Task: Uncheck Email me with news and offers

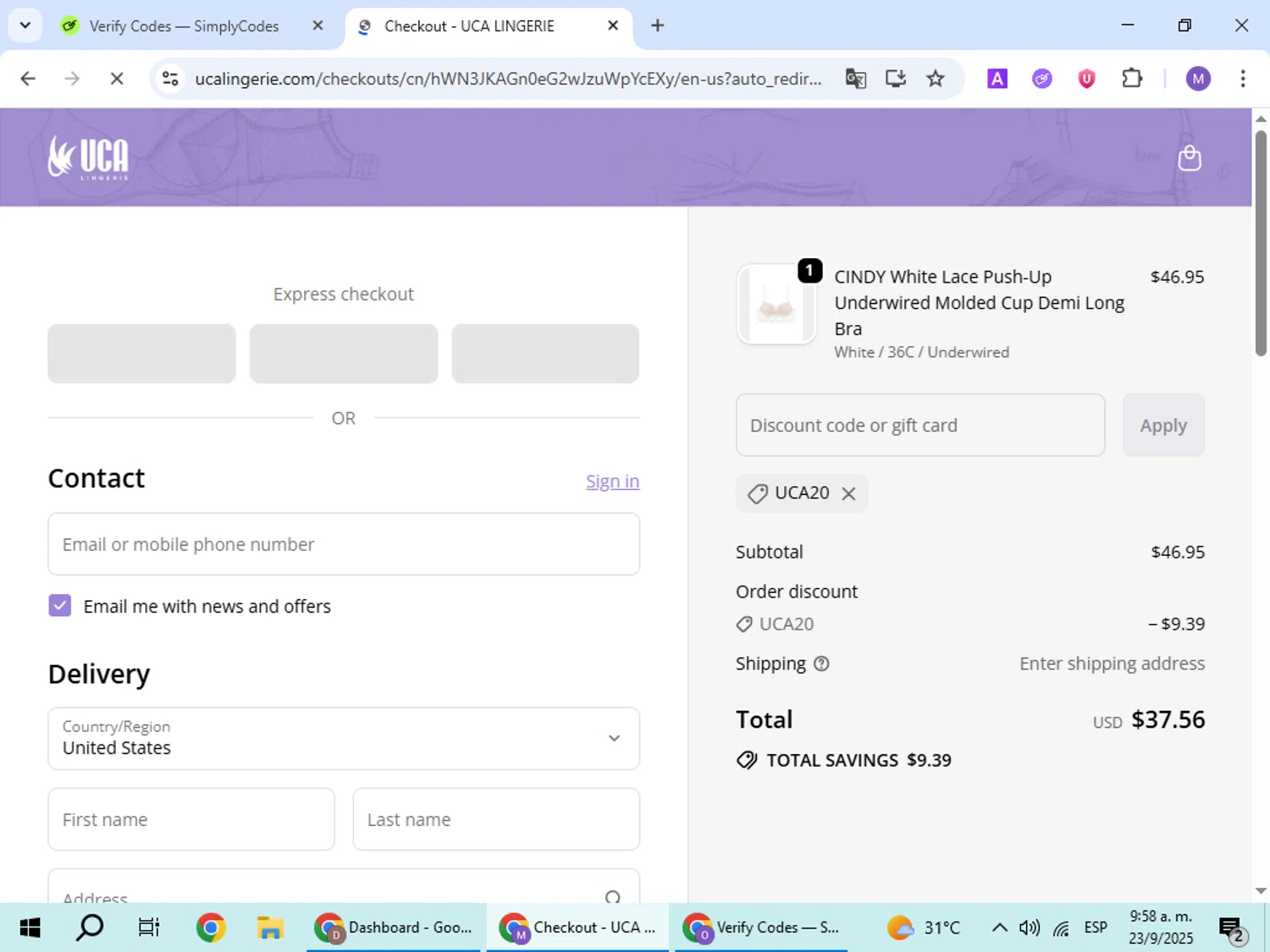Action: [60, 605]
